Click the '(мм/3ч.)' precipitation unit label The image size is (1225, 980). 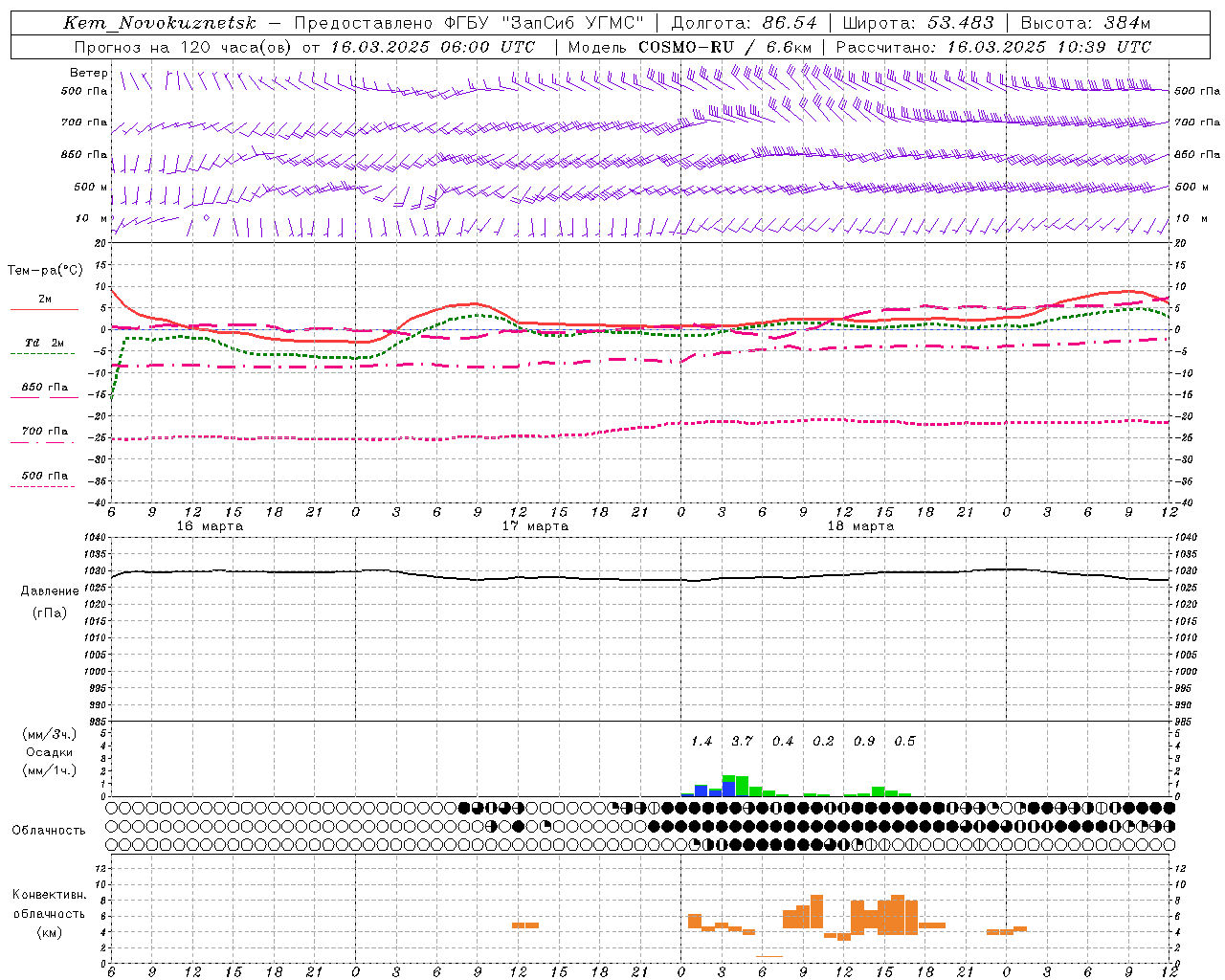(x=49, y=734)
